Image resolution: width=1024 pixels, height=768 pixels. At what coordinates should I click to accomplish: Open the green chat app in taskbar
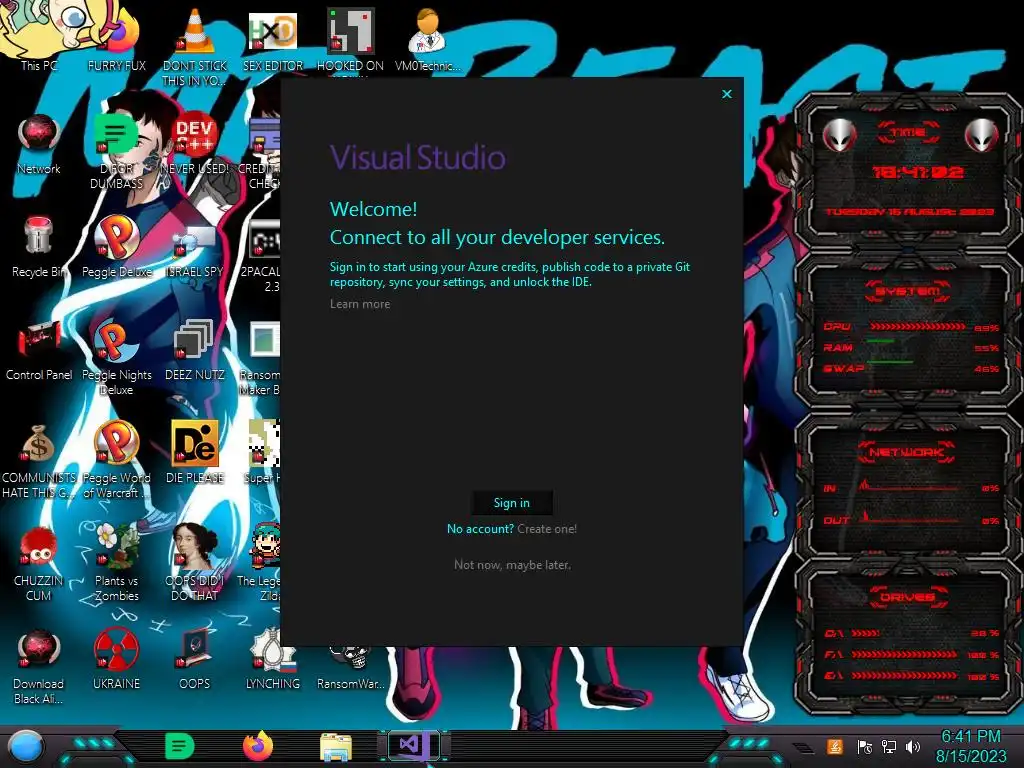[179, 746]
